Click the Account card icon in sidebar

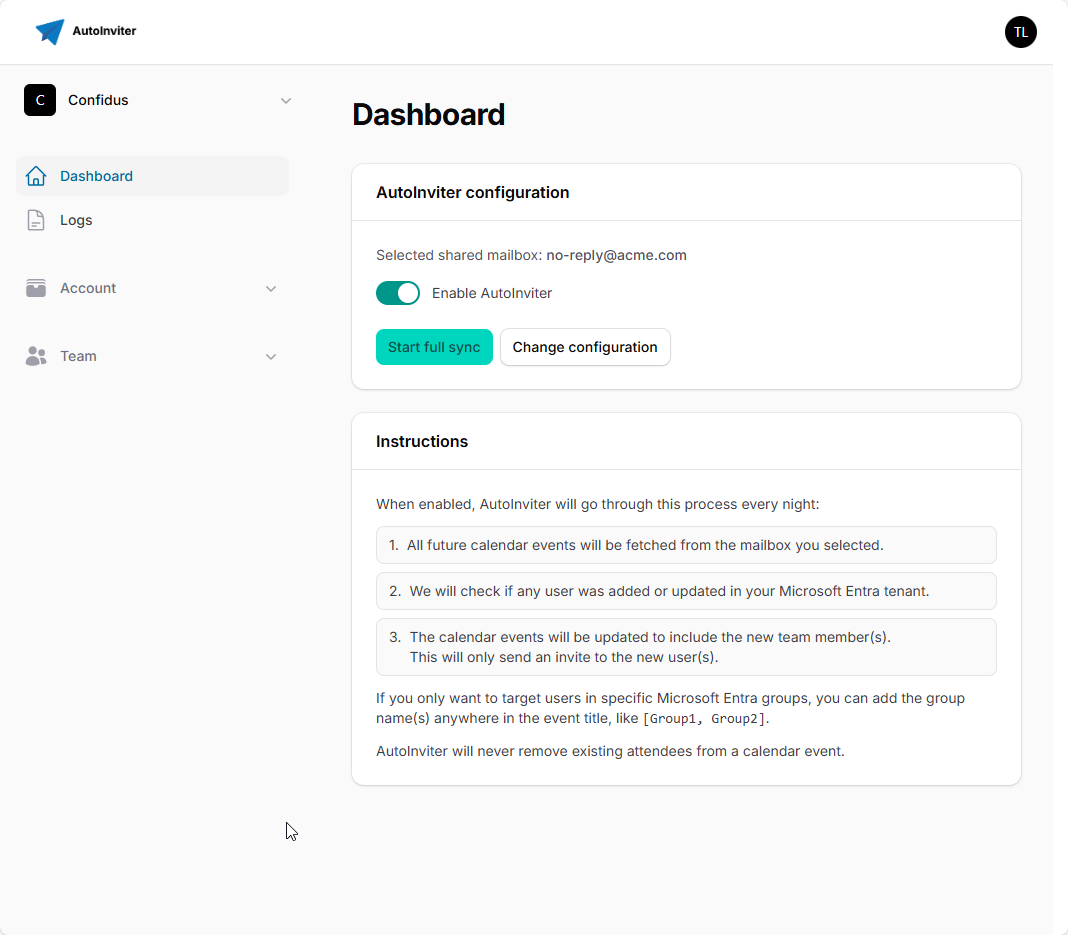pyautogui.click(x=36, y=288)
